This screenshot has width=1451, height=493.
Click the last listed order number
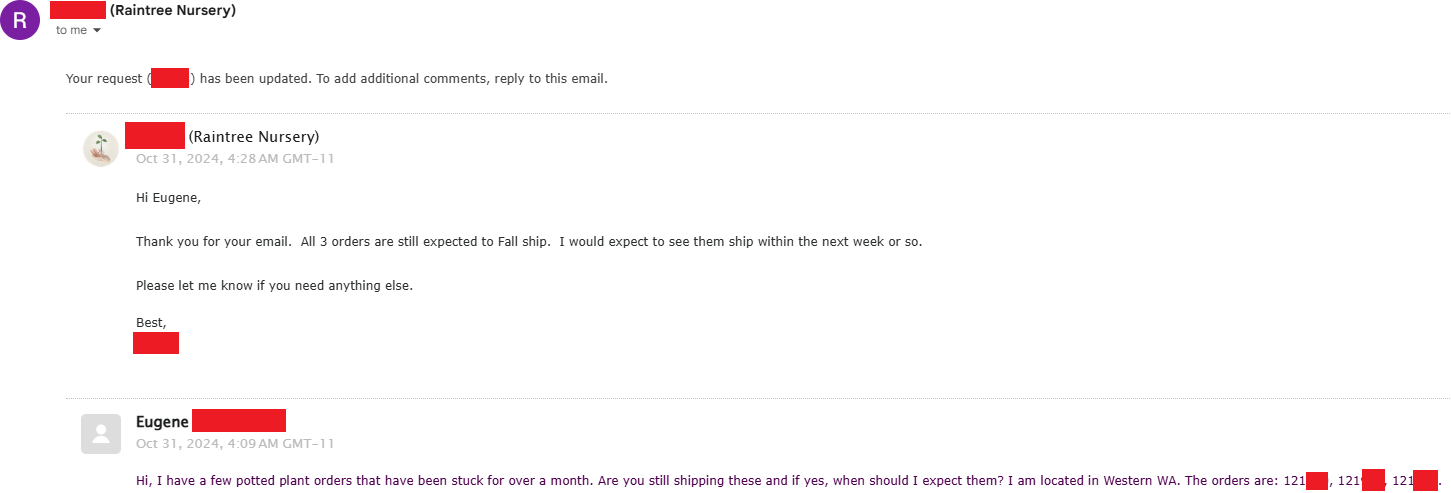point(1415,481)
